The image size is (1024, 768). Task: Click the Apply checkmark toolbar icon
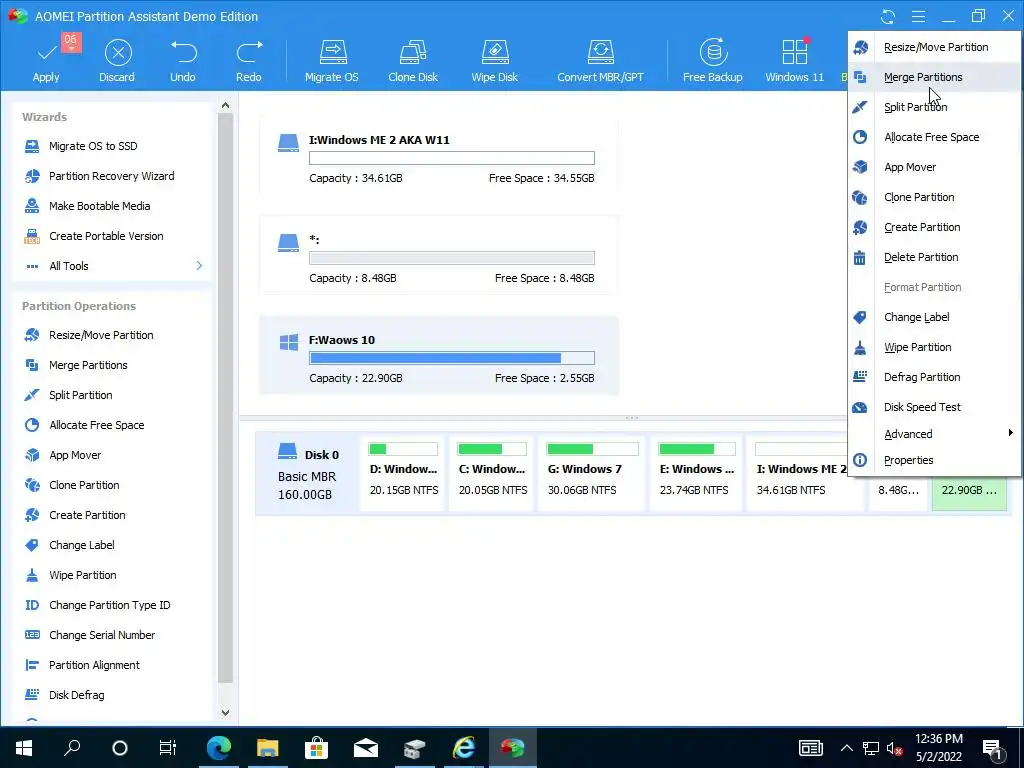coord(46,53)
